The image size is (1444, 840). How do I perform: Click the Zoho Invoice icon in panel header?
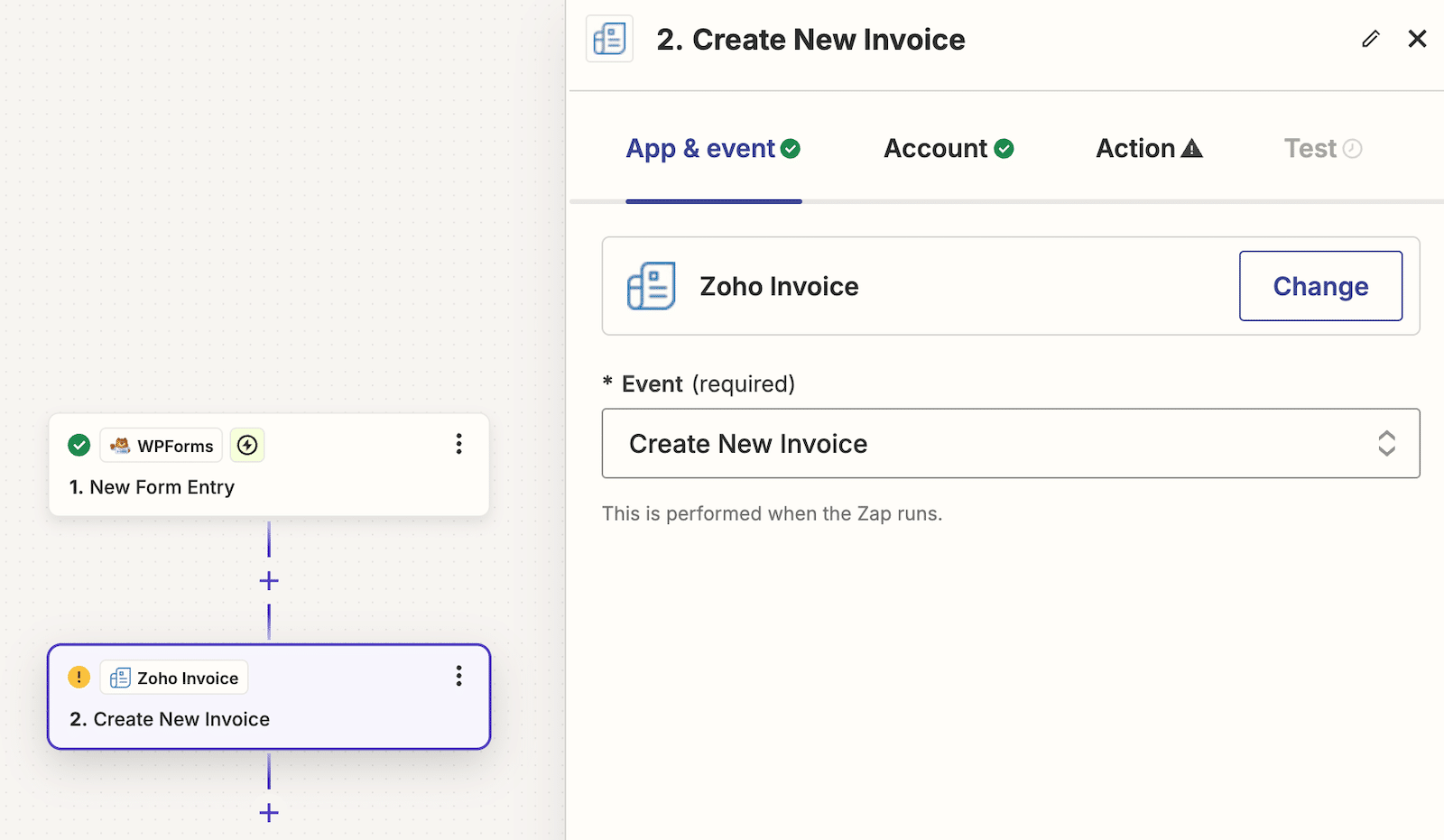pyautogui.click(x=609, y=39)
